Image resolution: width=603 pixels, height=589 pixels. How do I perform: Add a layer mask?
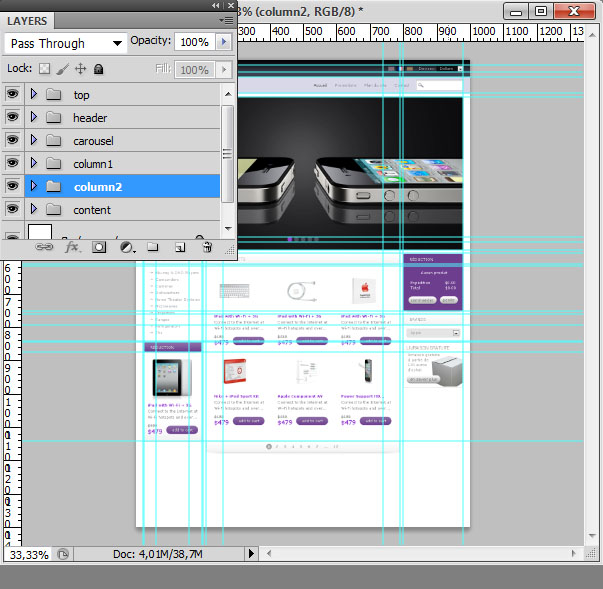point(99,247)
